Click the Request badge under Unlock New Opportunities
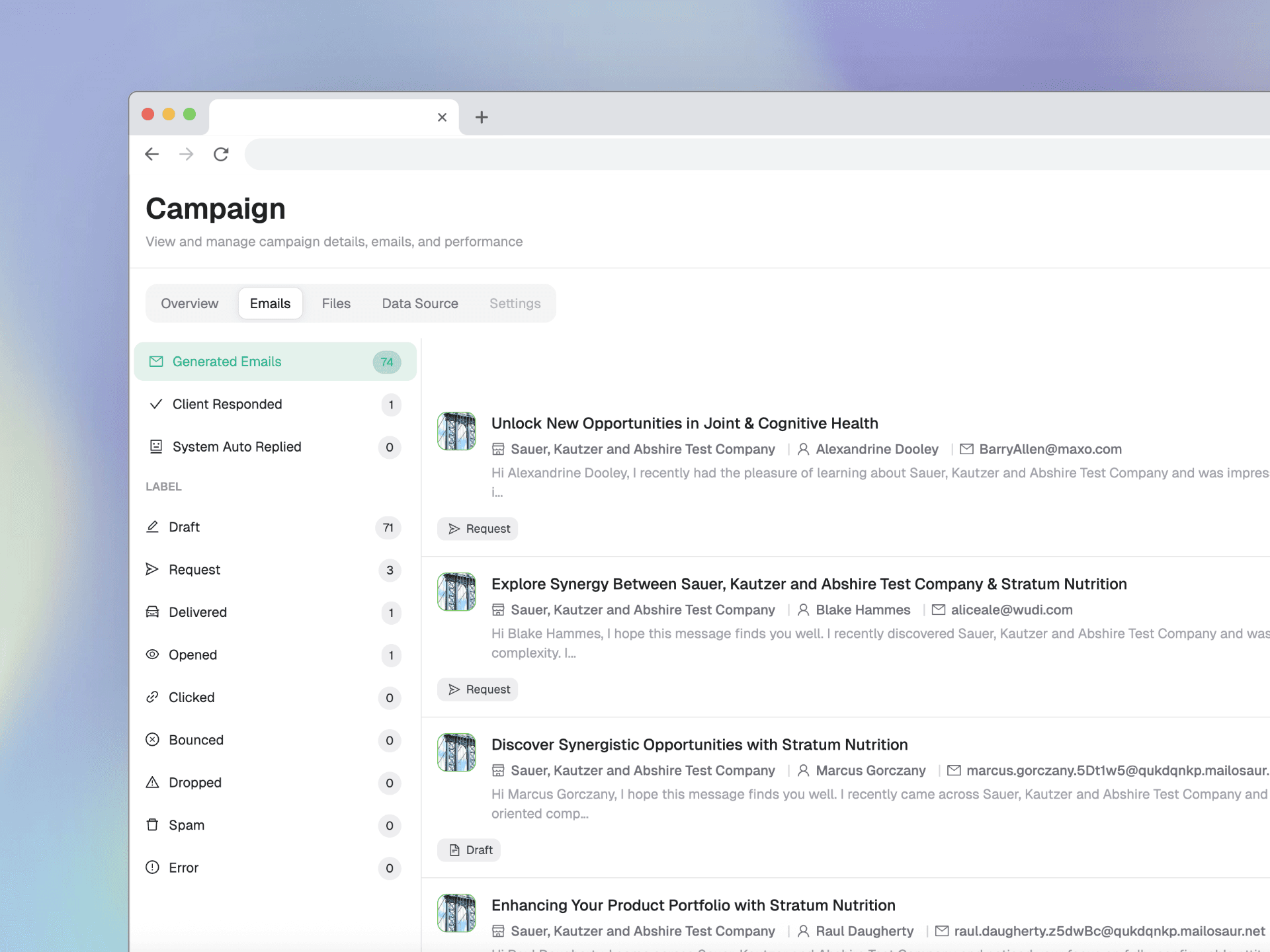1270x952 pixels. [x=478, y=528]
